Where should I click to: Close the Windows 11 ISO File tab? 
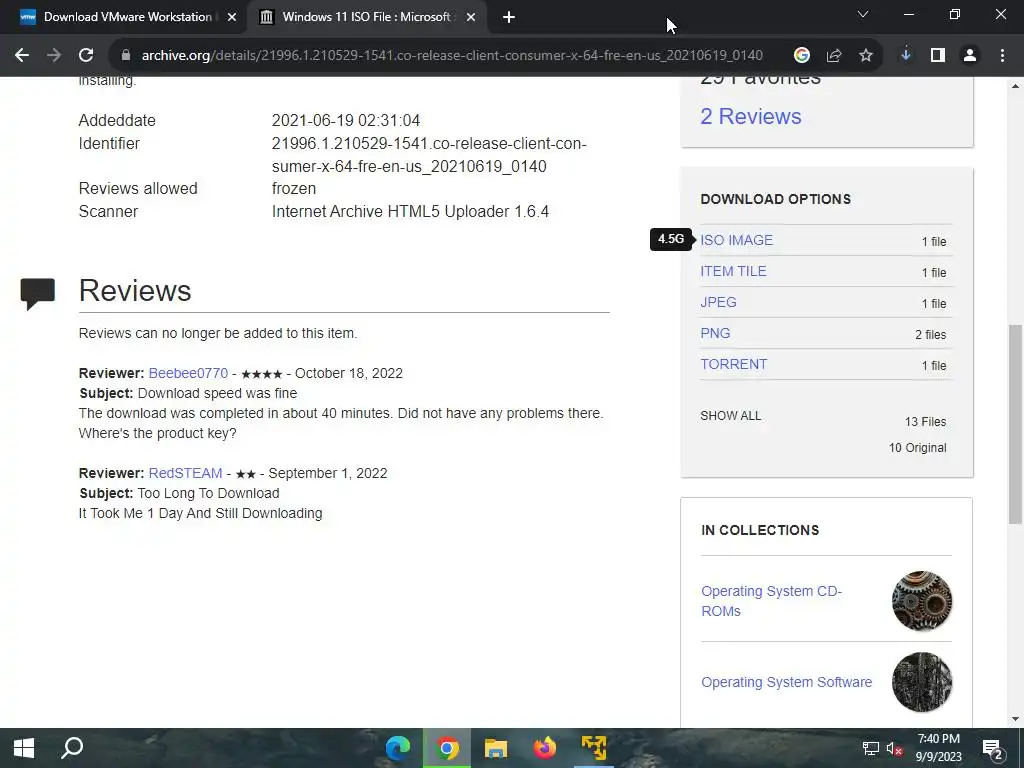point(471,18)
